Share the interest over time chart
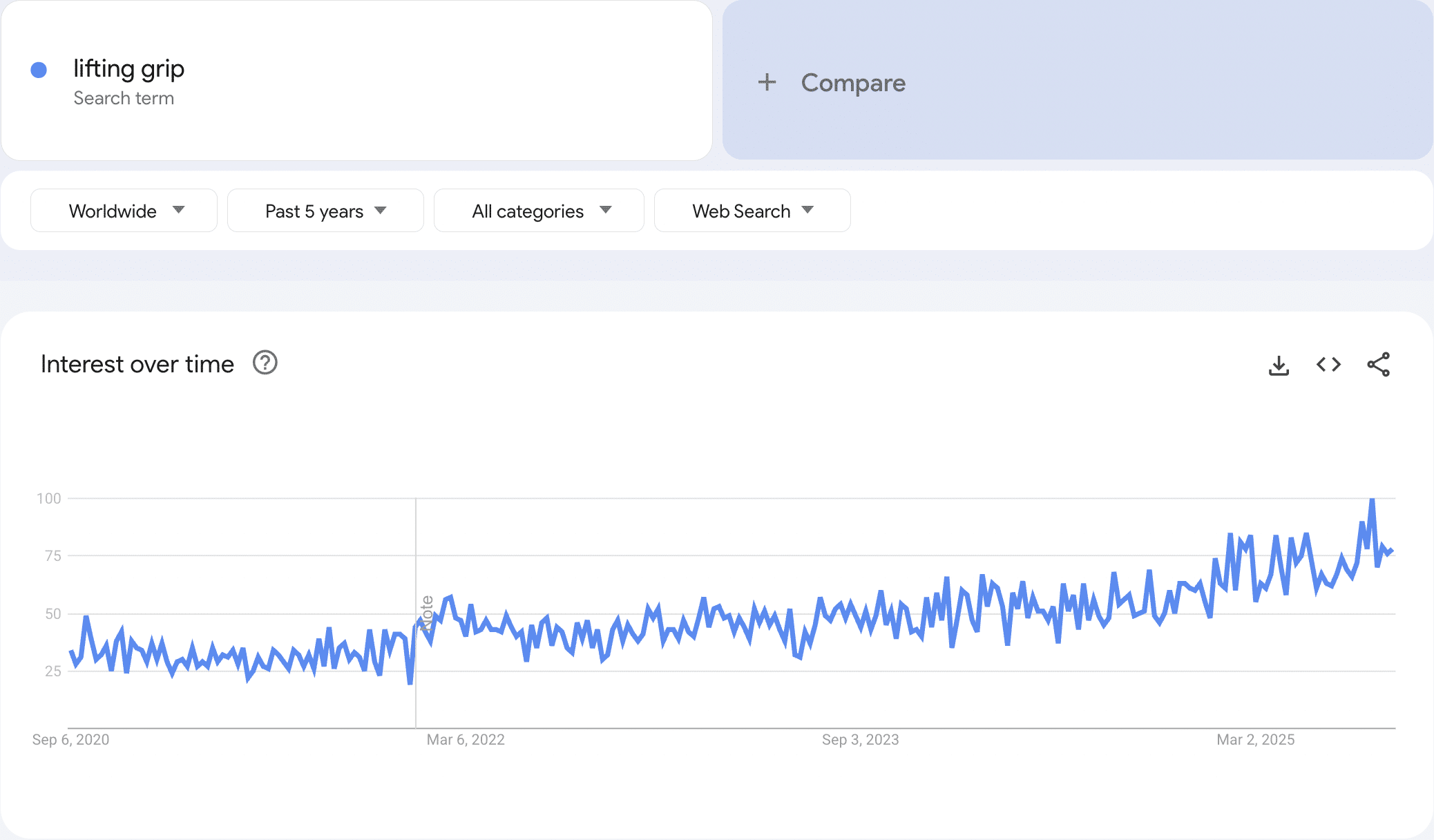1434x840 pixels. (x=1378, y=365)
